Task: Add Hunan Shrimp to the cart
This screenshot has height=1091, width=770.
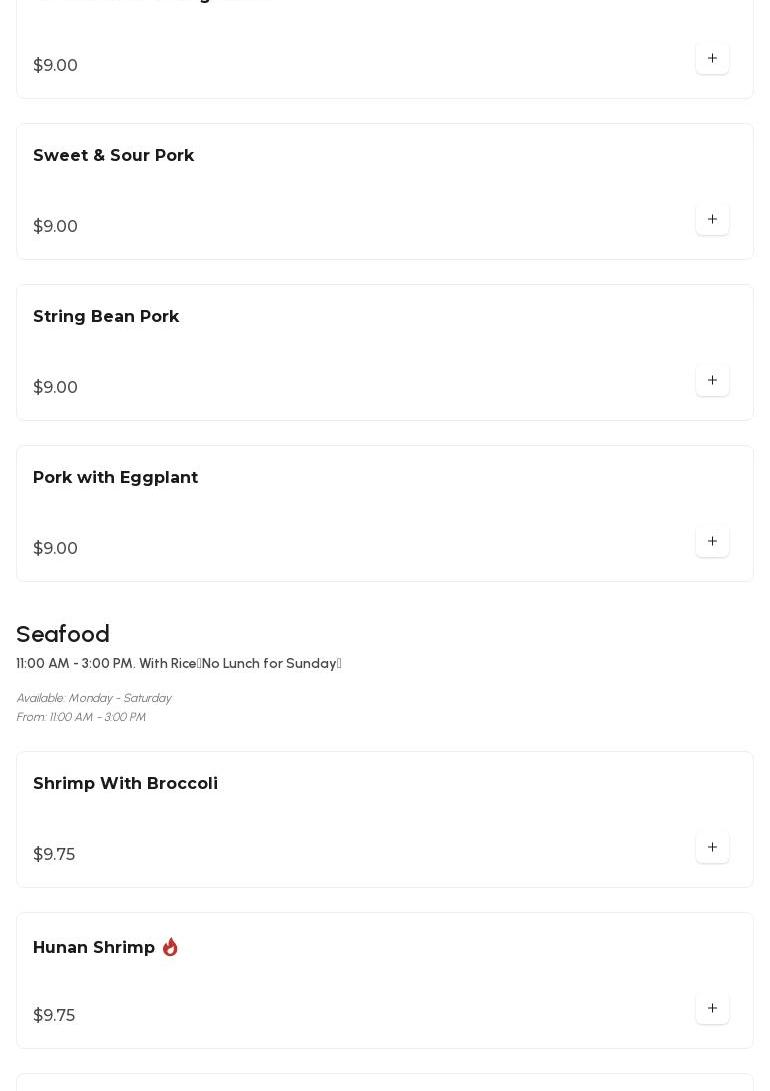Action: [x=712, y=1008]
